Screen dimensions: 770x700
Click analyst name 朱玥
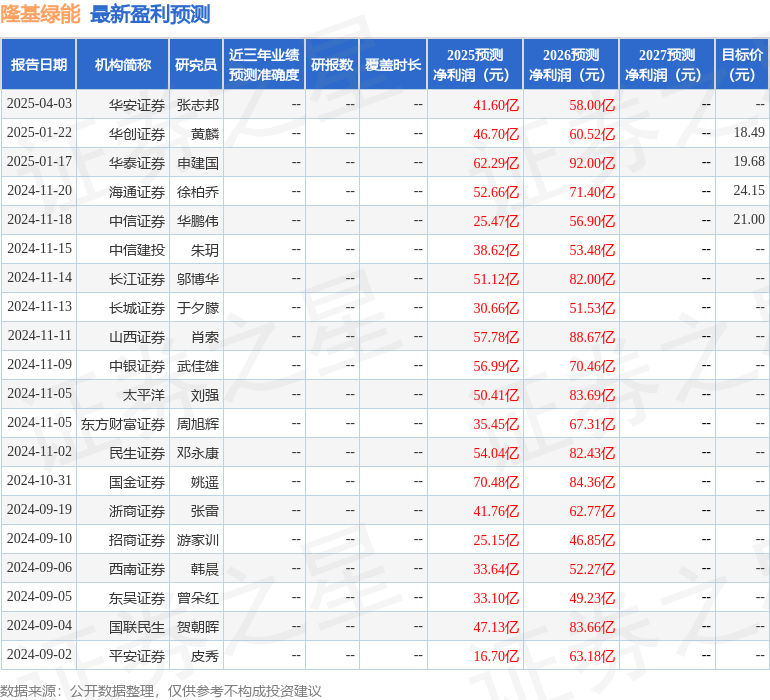pyautogui.click(x=205, y=250)
